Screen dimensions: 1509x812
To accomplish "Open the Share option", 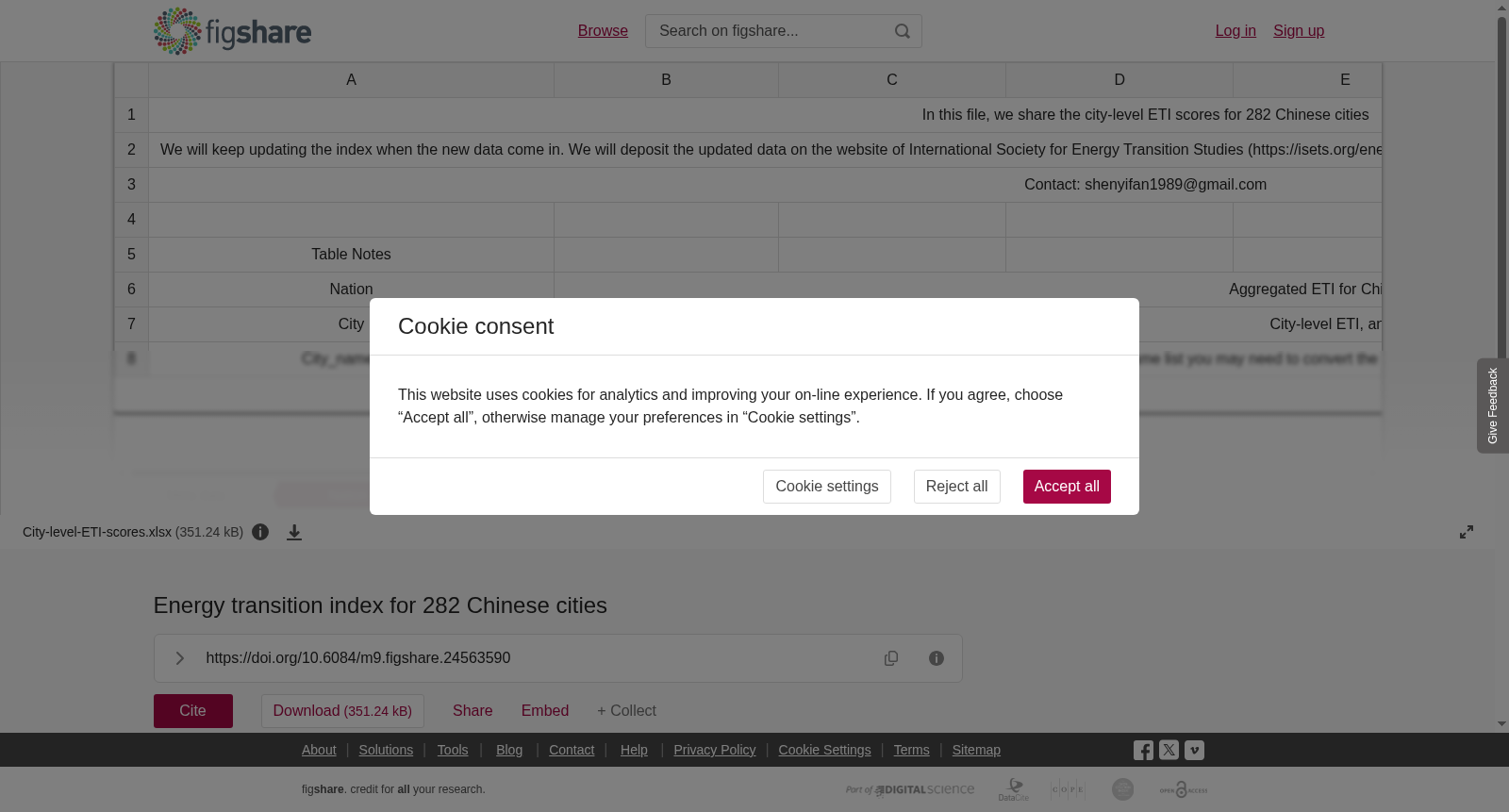I will (x=473, y=711).
